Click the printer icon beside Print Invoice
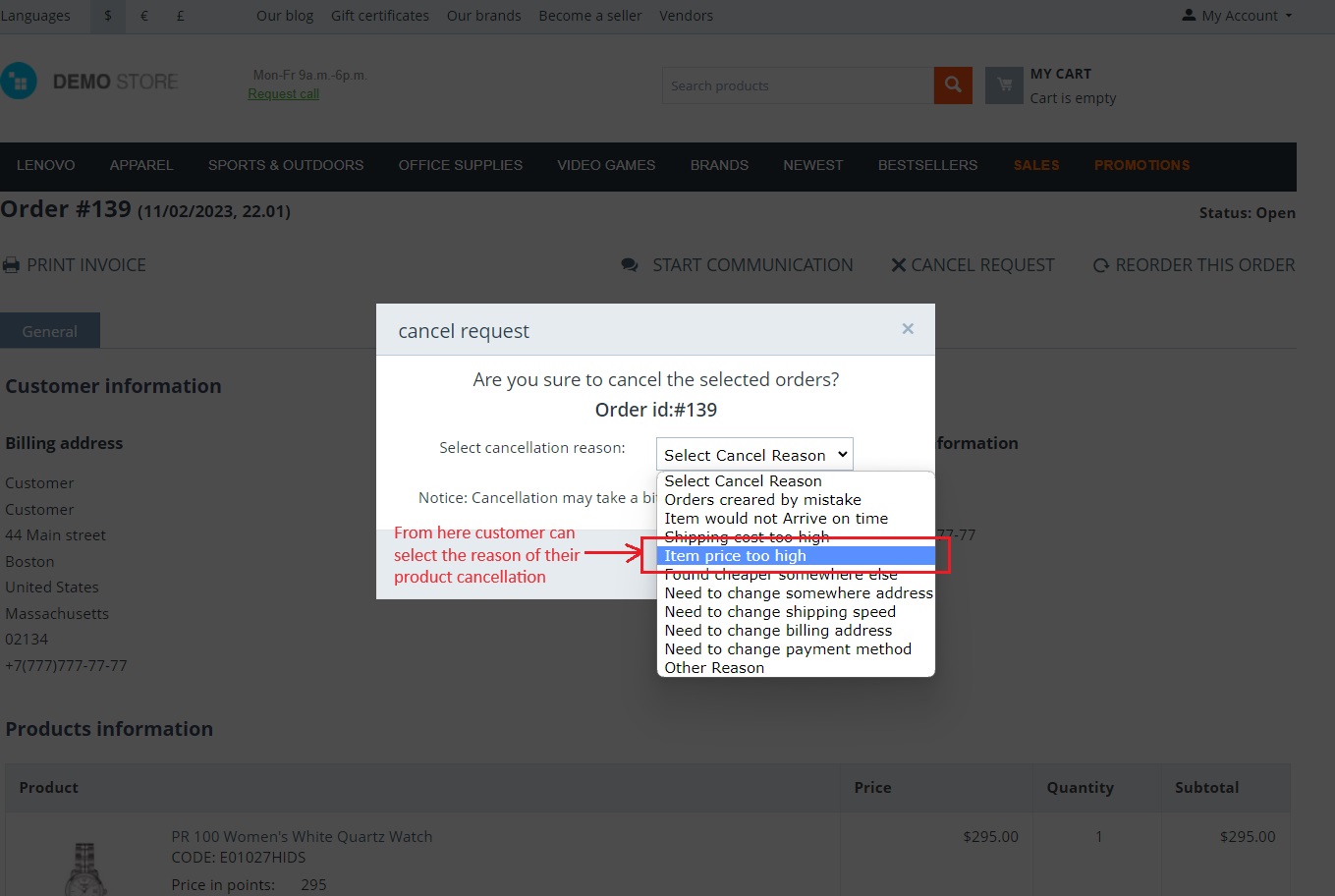The width and height of the screenshot is (1335, 896). pyautogui.click(x=11, y=265)
